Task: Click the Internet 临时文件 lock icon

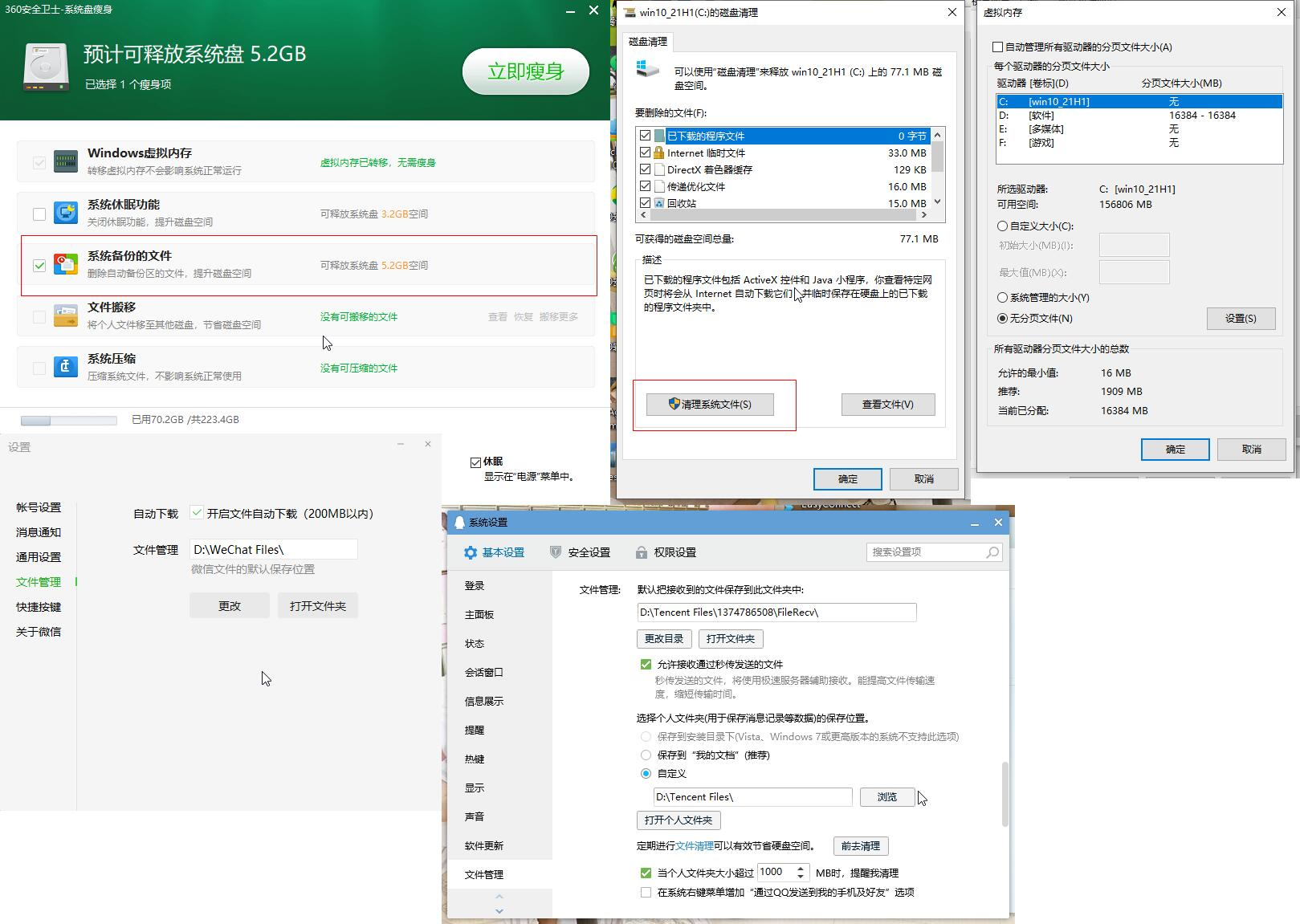Action: point(659,153)
